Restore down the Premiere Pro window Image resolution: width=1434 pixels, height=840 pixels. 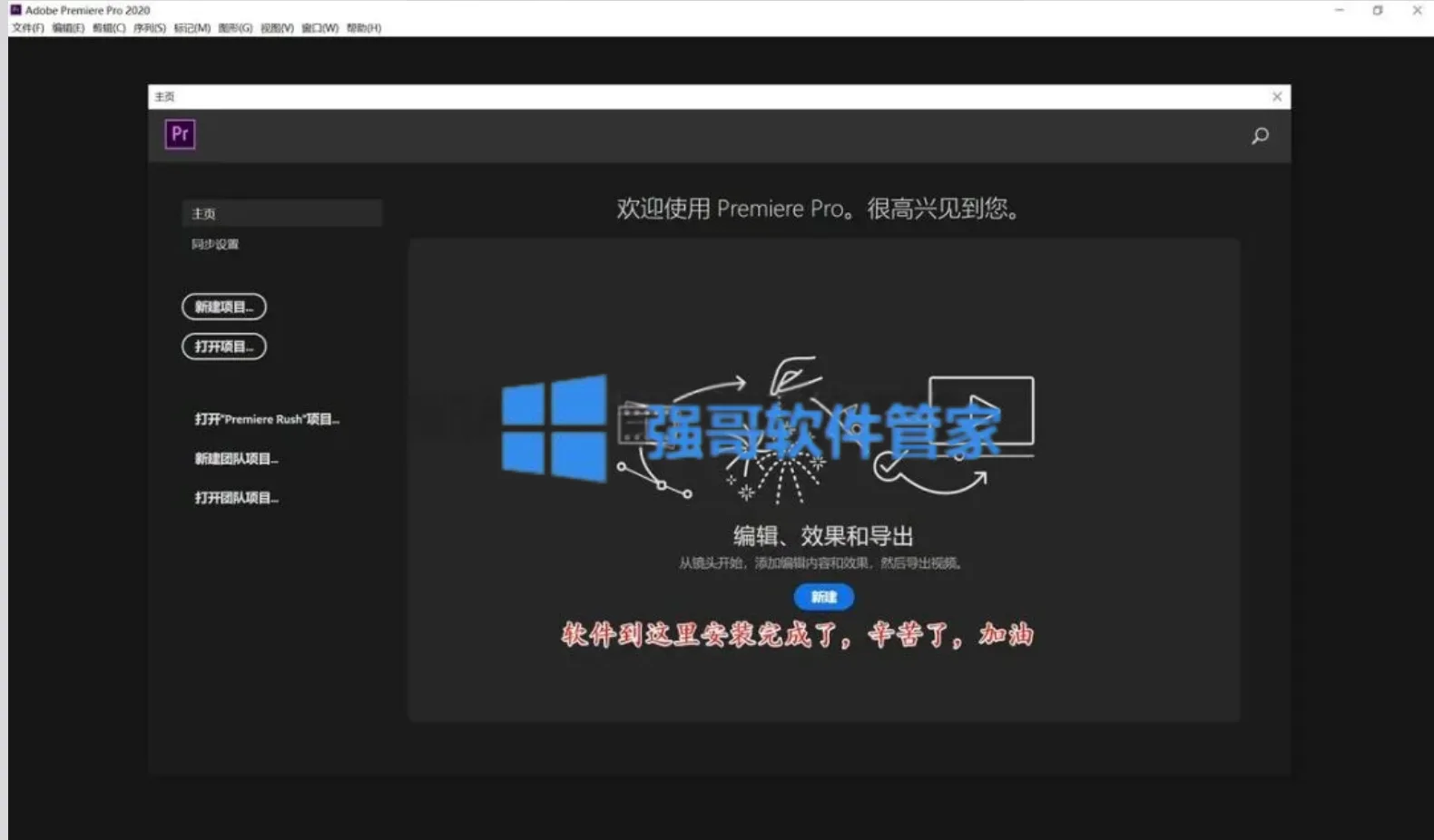[1378, 10]
